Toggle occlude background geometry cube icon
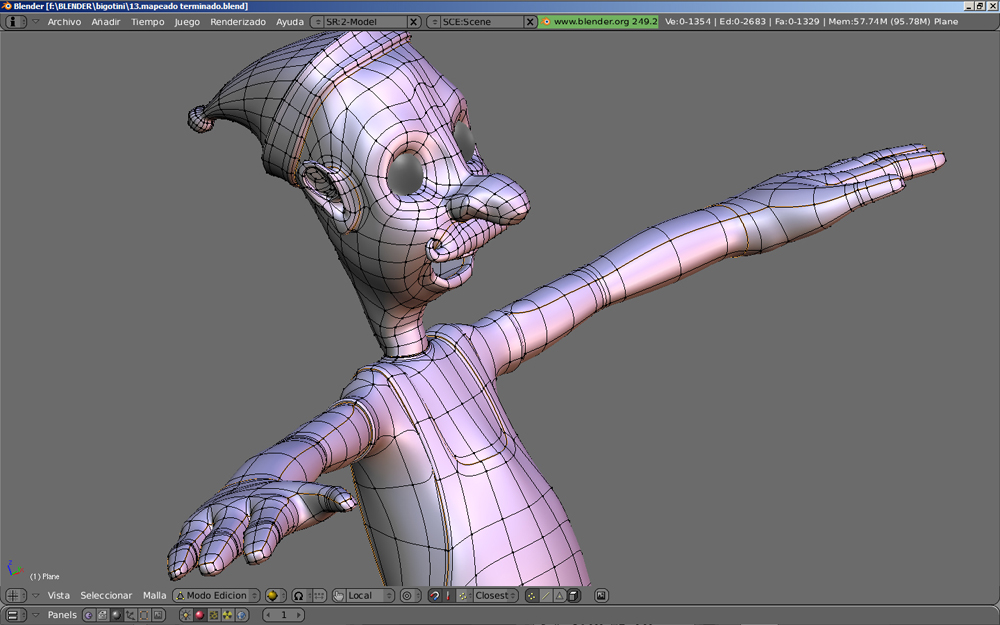Viewport: 1000px width, 625px height. point(574,596)
